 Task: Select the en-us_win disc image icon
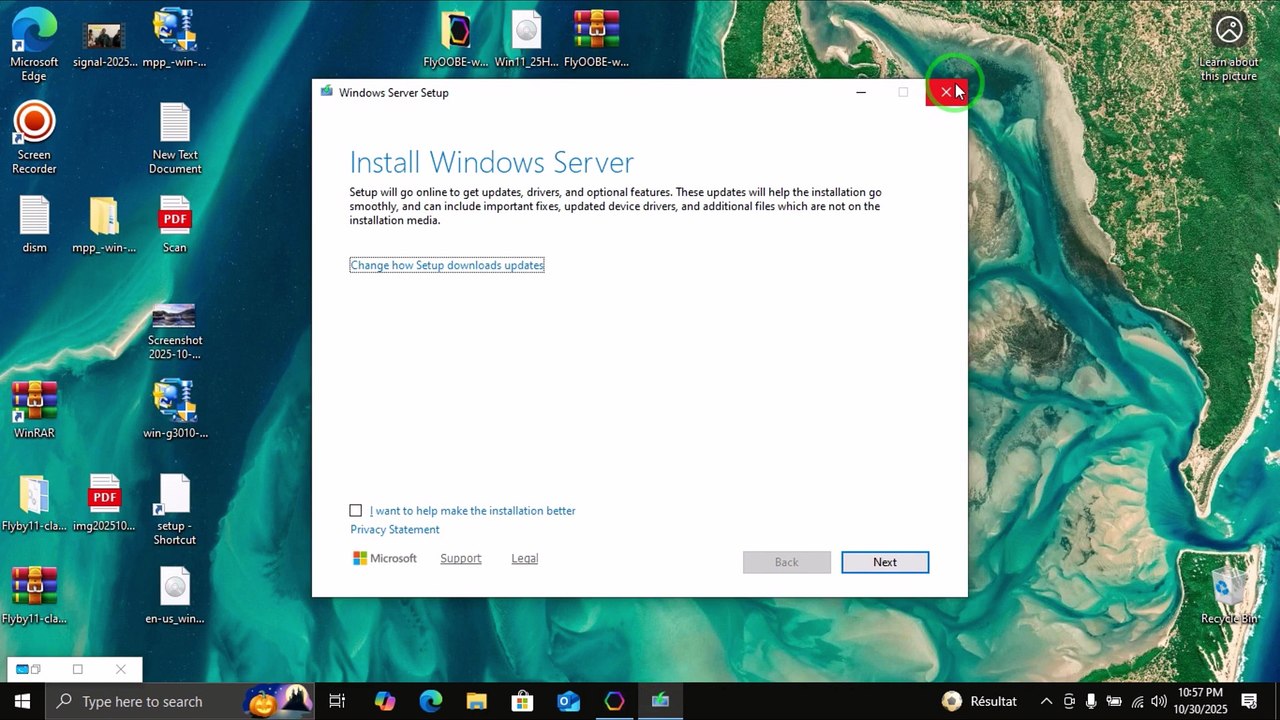tap(174, 596)
